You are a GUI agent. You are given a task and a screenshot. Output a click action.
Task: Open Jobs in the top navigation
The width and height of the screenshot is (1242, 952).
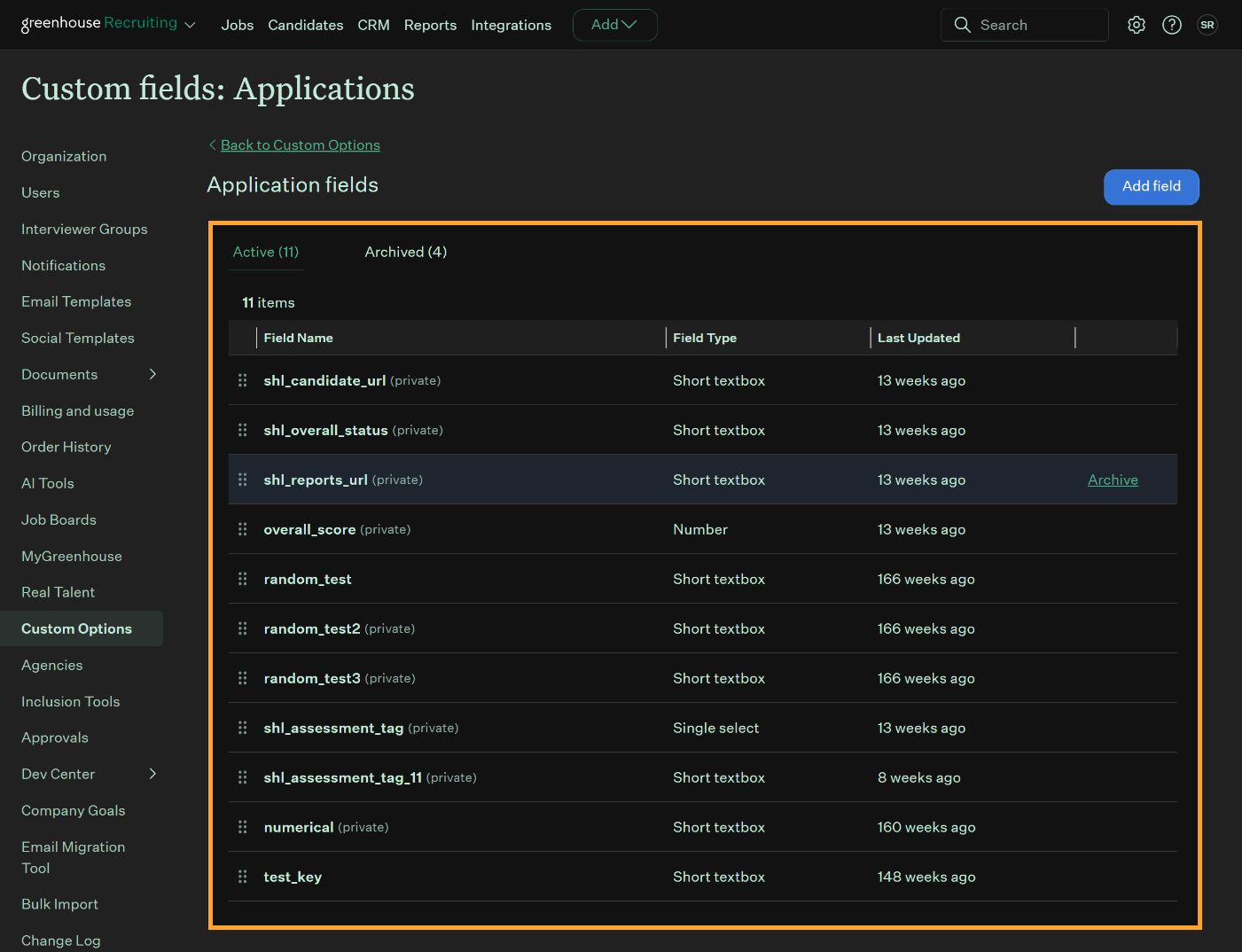(238, 25)
